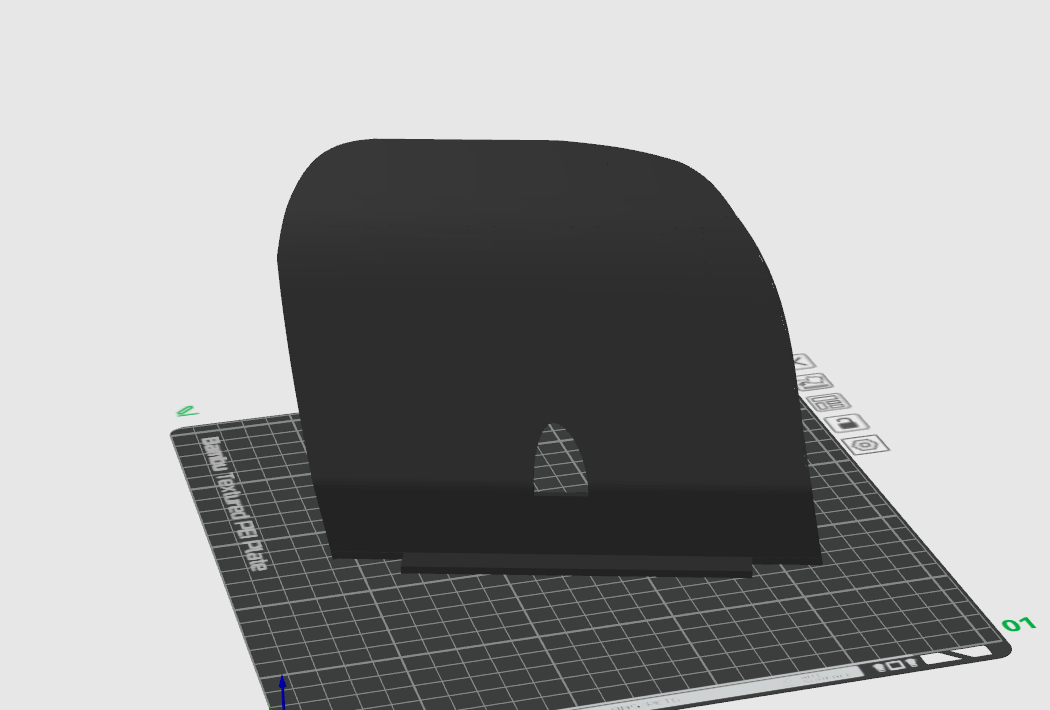
Task: Click the partially hidden top plate icon
Action: 802,362
